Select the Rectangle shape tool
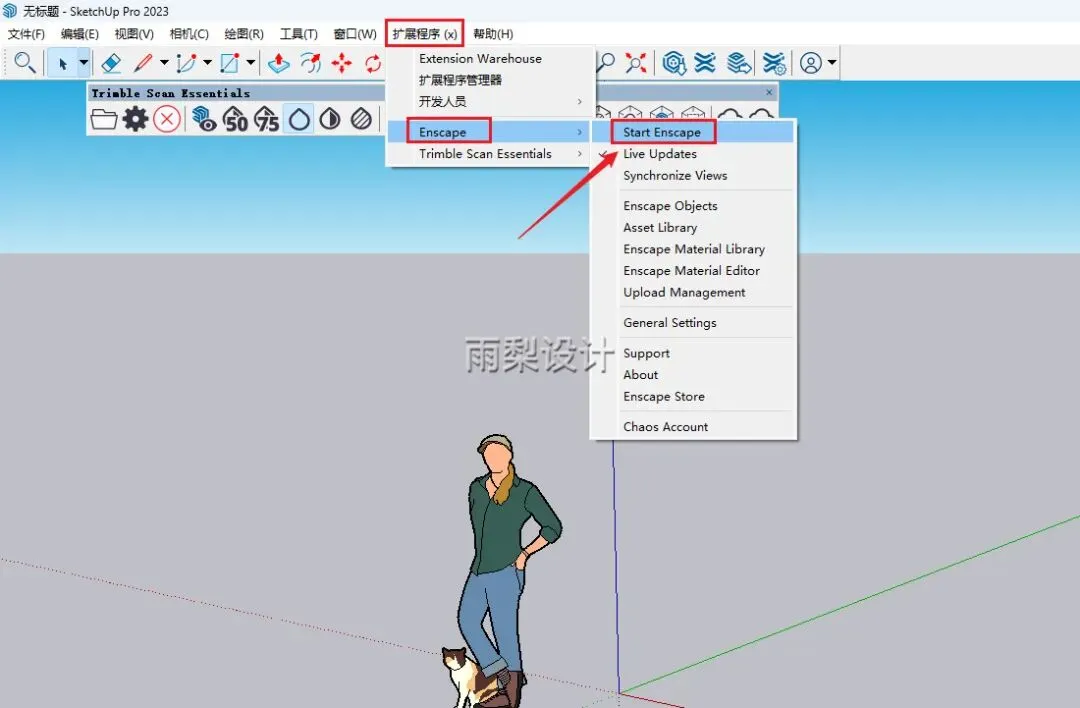Viewport: 1080px width, 708px height. (229, 63)
